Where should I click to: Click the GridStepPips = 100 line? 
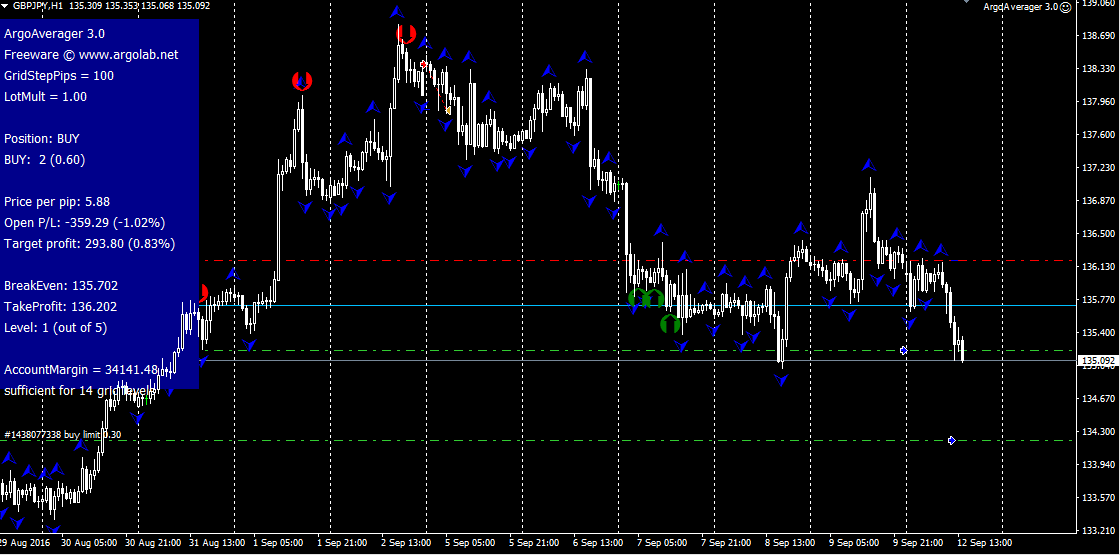59,76
